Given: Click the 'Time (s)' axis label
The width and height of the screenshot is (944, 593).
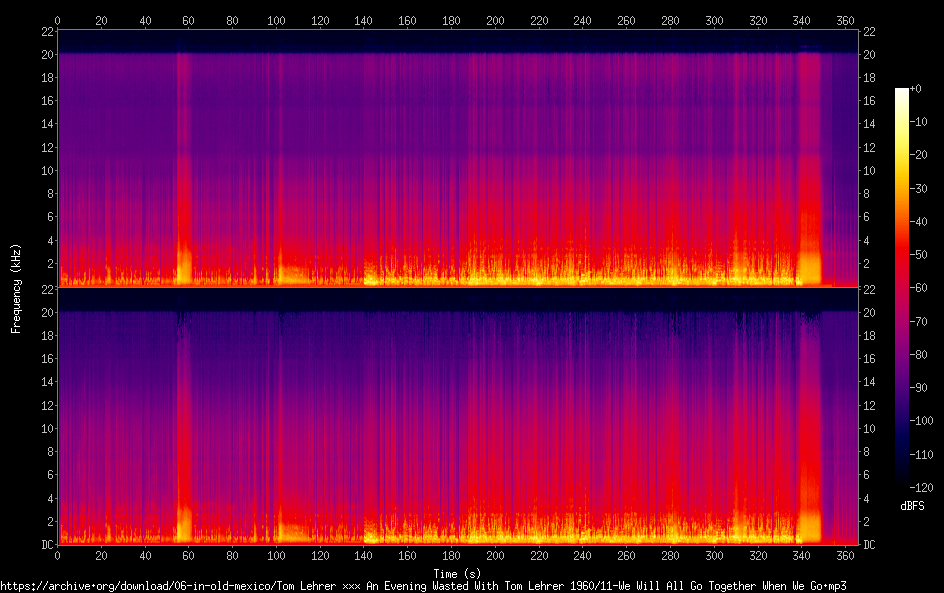Looking at the screenshot, I should point(457,573).
